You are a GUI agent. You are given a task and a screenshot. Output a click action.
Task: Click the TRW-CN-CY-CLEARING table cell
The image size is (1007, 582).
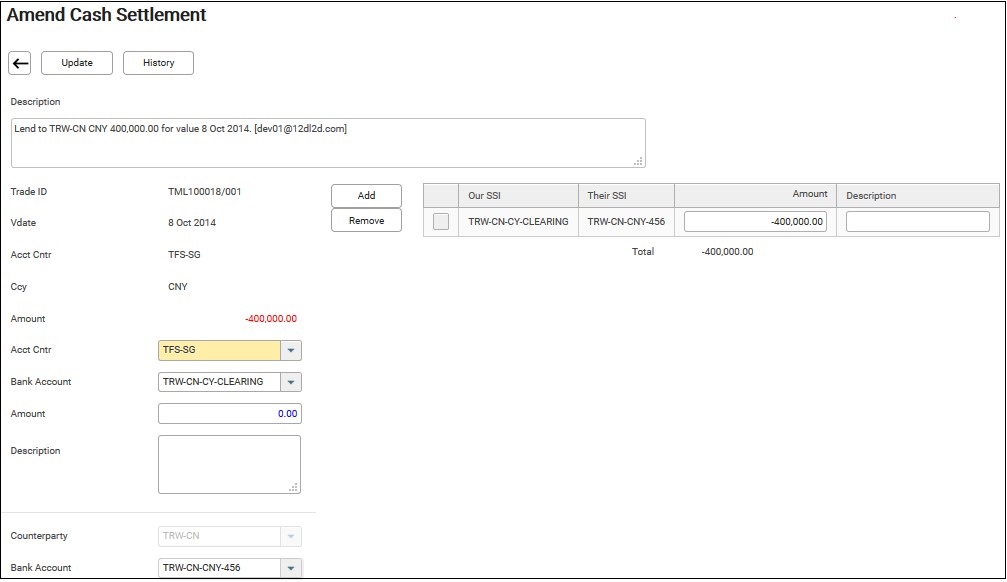[x=518, y=222]
